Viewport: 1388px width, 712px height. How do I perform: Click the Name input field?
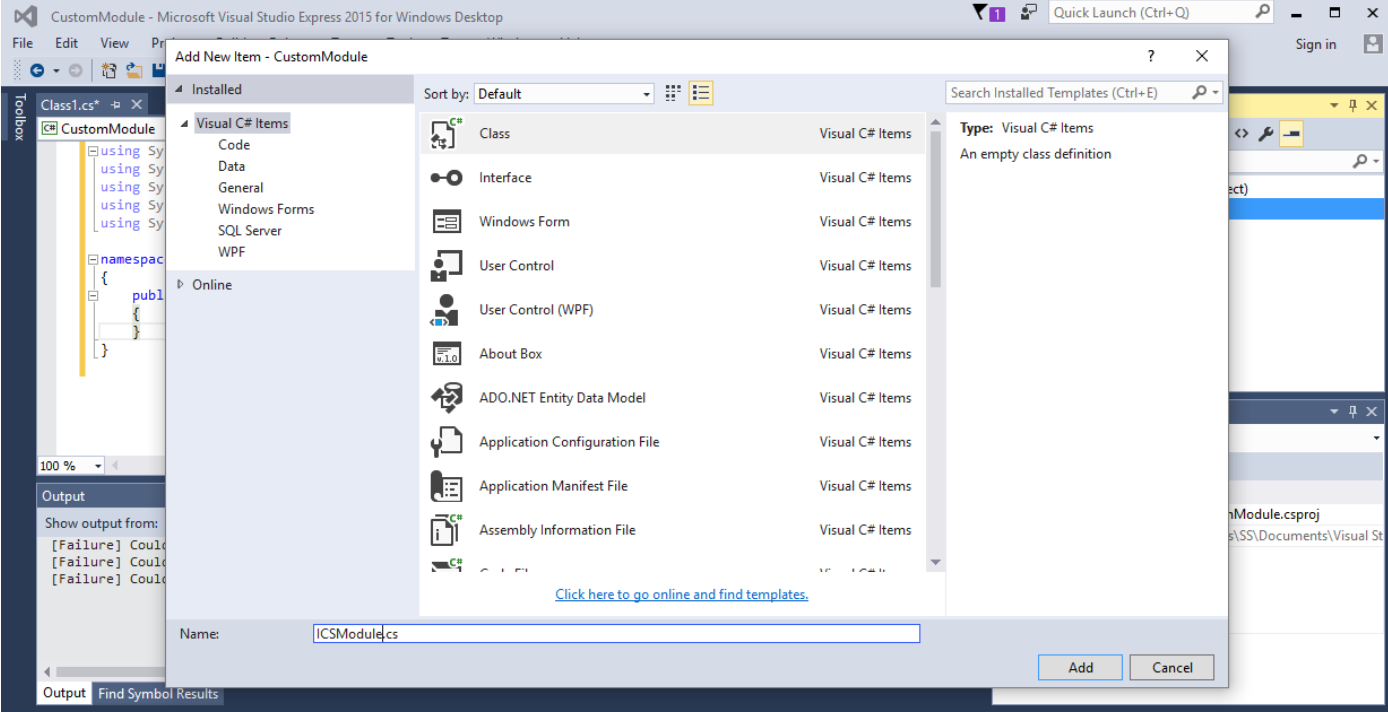coord(616,633)
